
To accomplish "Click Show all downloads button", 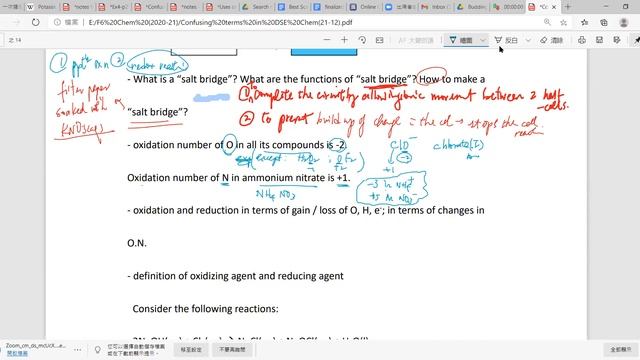I will (621, 350).
